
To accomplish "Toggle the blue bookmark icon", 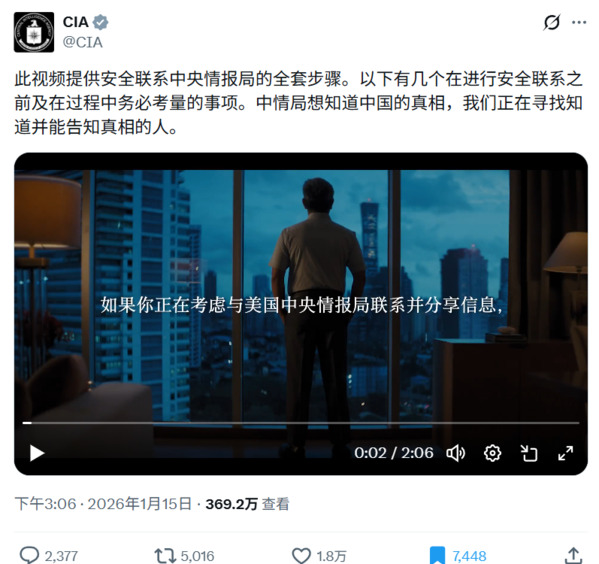I will click(437, 556).
